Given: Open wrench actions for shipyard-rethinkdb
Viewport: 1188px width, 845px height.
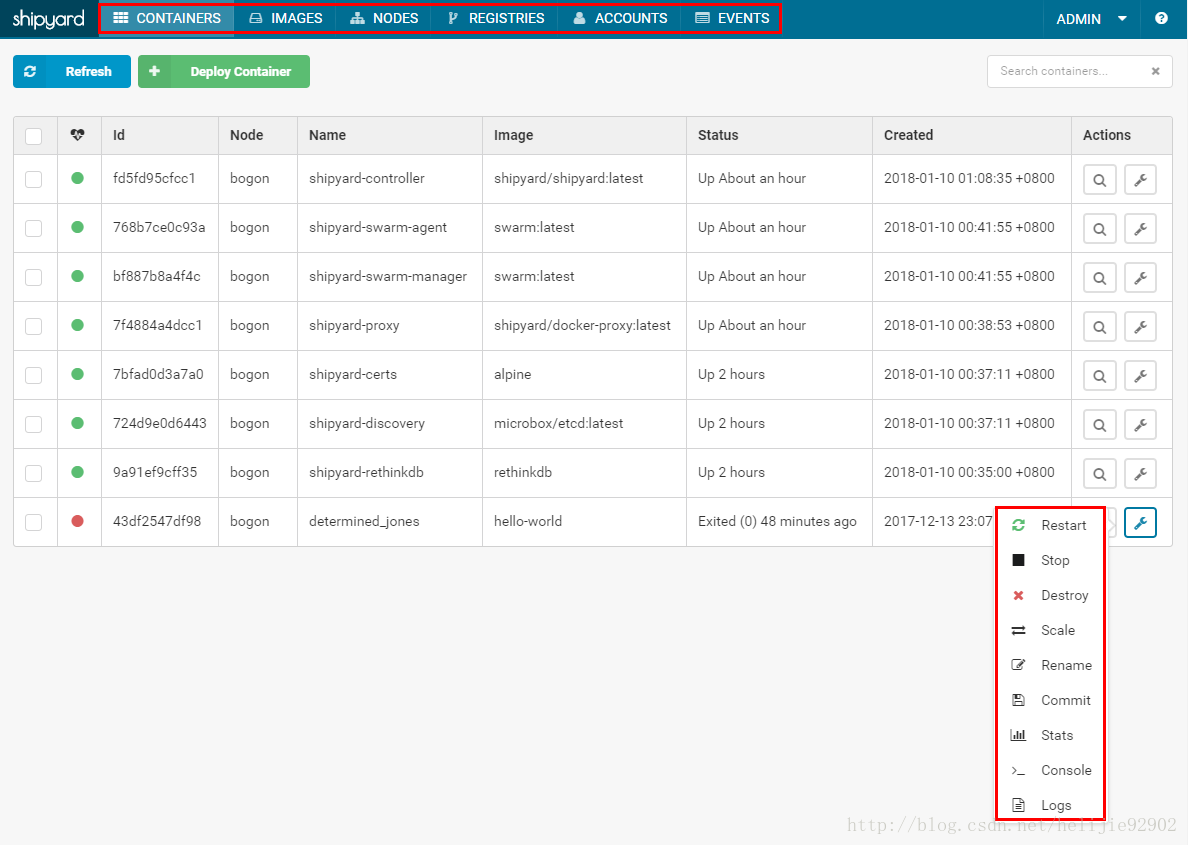Looking at the screenshot, I should tap(1140, 474).
